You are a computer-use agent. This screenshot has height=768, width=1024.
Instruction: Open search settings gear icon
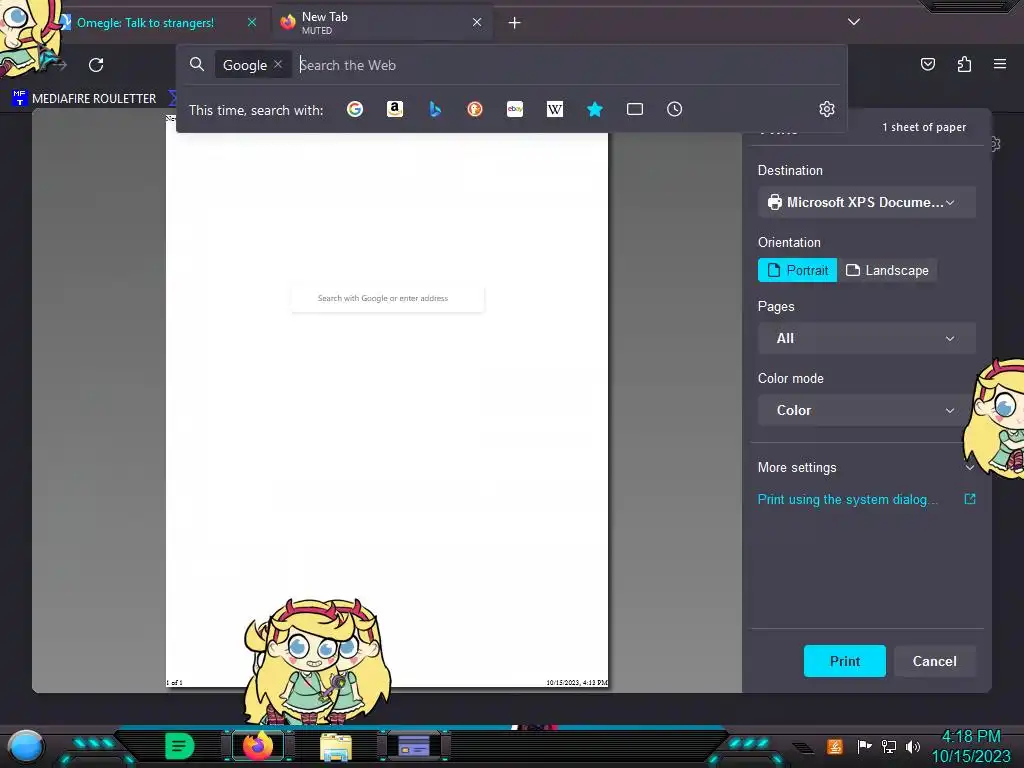[x=827, y=109]
